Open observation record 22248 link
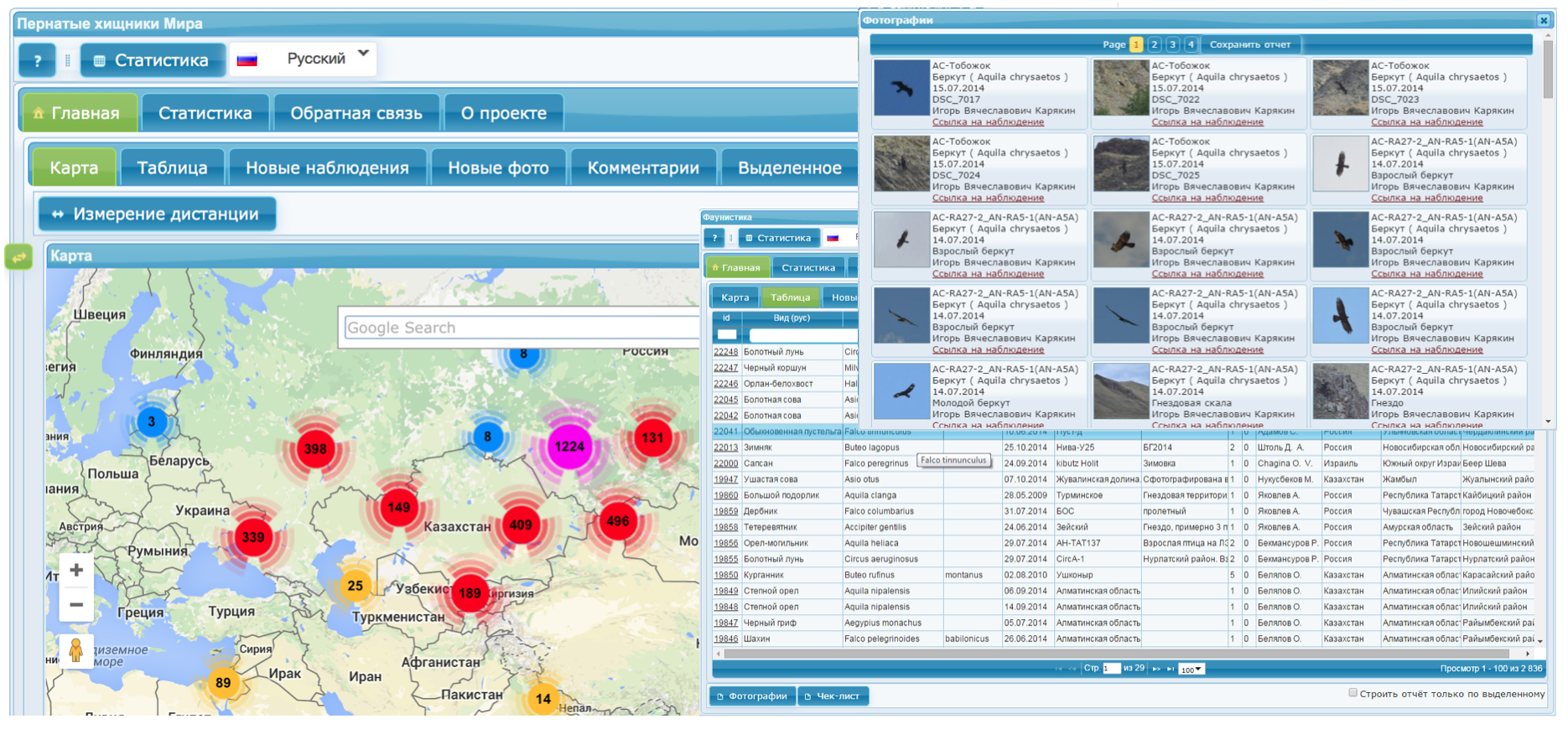The width and height of the screenshot is (1568, 729). click(x=725, y=352)
